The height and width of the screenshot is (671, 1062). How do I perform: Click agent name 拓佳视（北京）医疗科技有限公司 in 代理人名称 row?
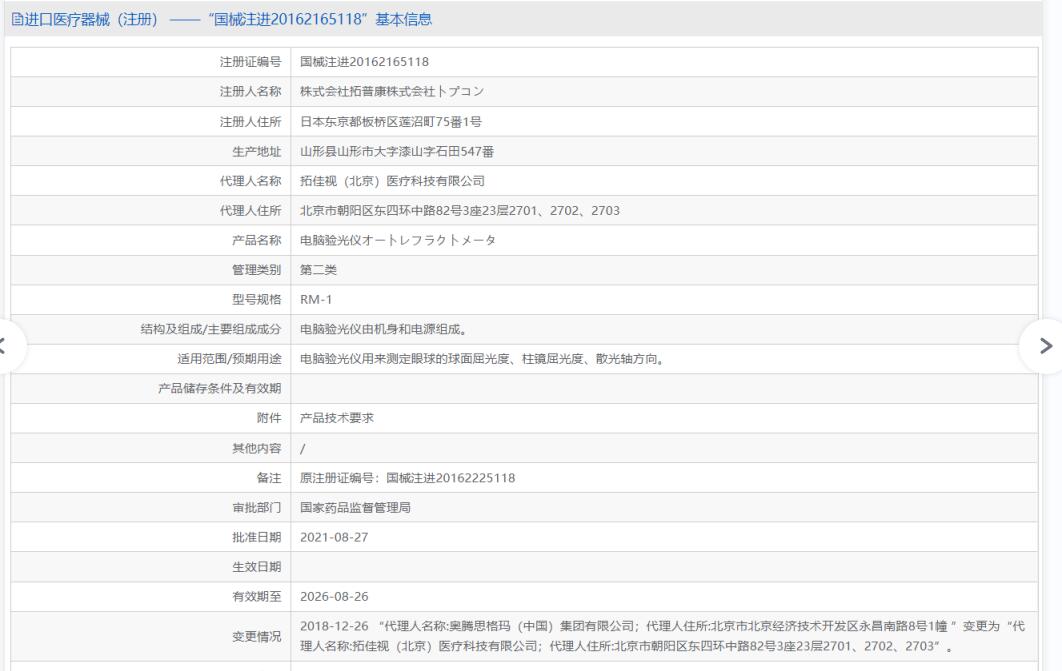(x=392, y=181)
